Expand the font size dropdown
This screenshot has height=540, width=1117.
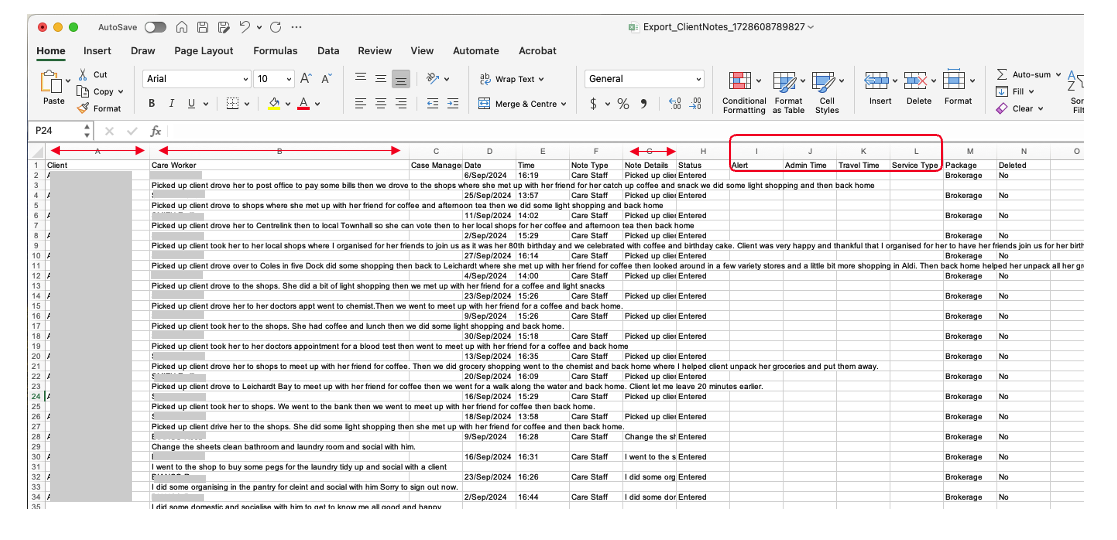(288, 79)
